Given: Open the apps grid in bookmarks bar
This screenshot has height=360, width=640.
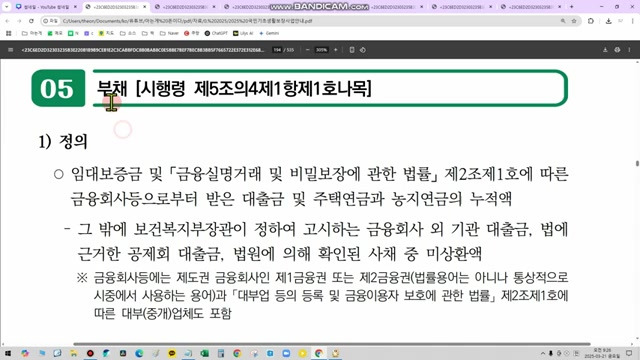Looking at the screenshot, I should coord(9,33).
